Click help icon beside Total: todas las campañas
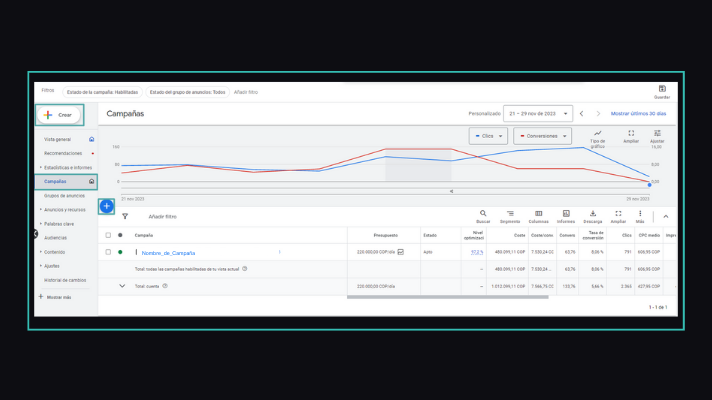This screenshot has height=400, width=712. click(245, 269)
